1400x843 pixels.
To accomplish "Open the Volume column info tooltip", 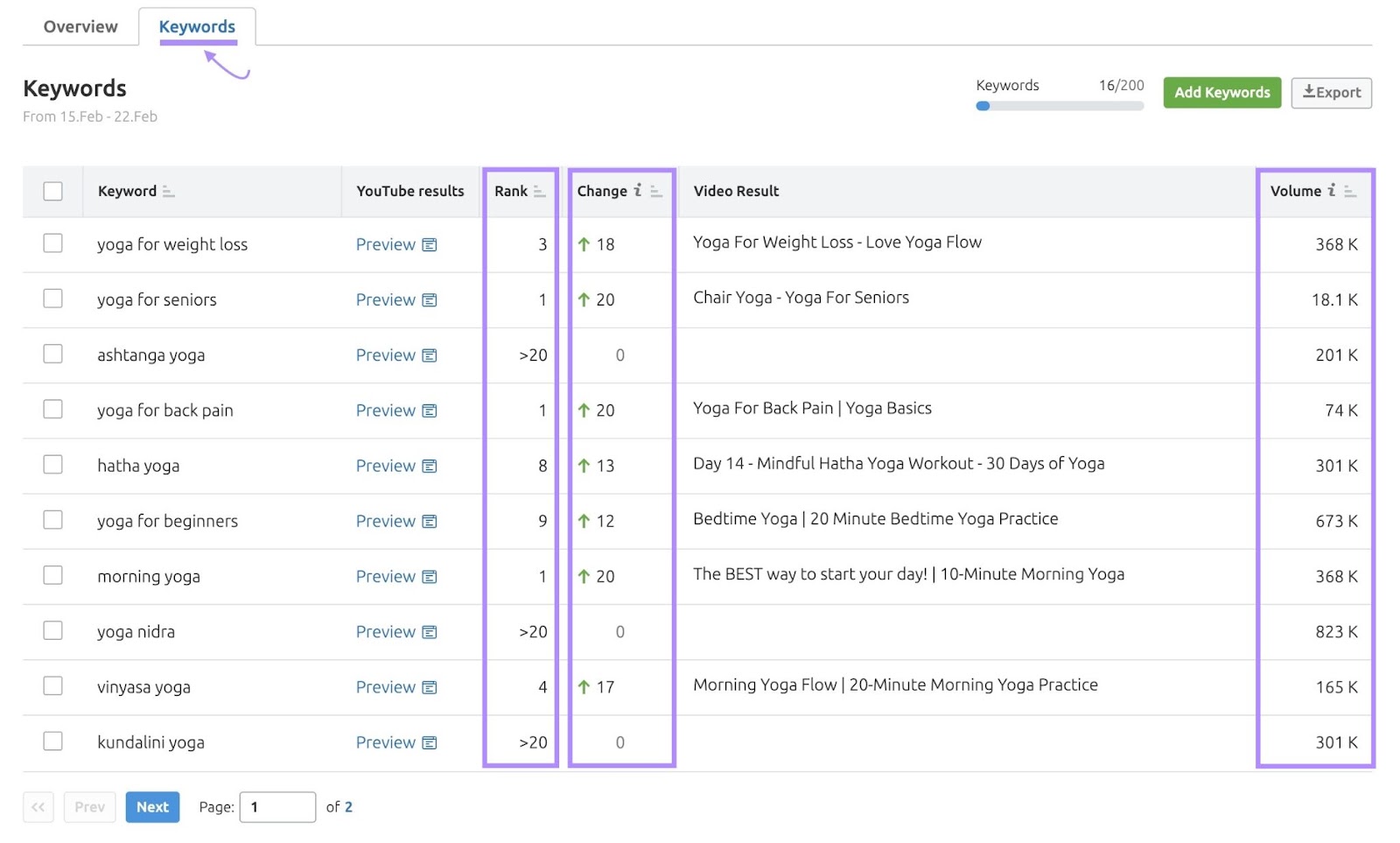I will tap(1332, 189).
